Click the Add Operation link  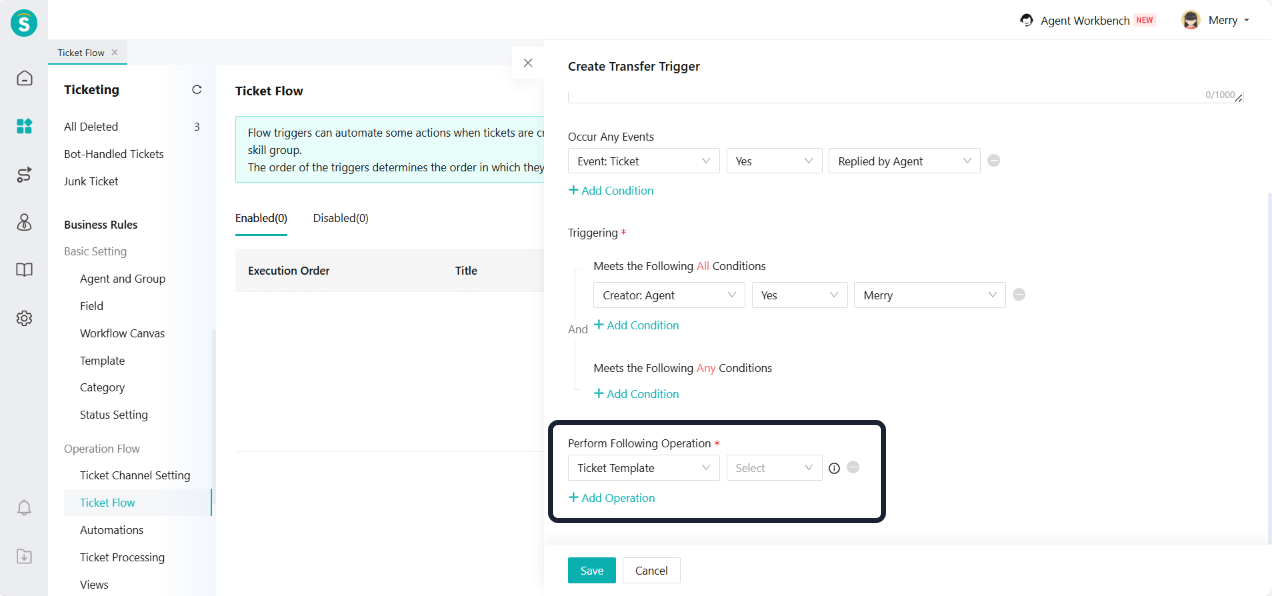coord(612,498)
